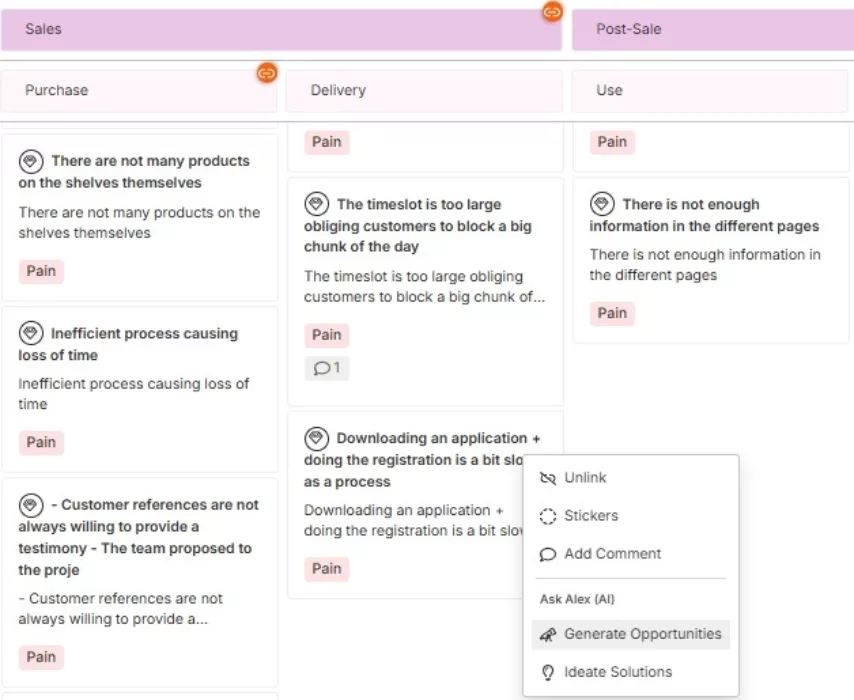Click the diamond icon on 'Downloading an application' card
The width and height of the screenshot is (854, 700).
[317, 438]
